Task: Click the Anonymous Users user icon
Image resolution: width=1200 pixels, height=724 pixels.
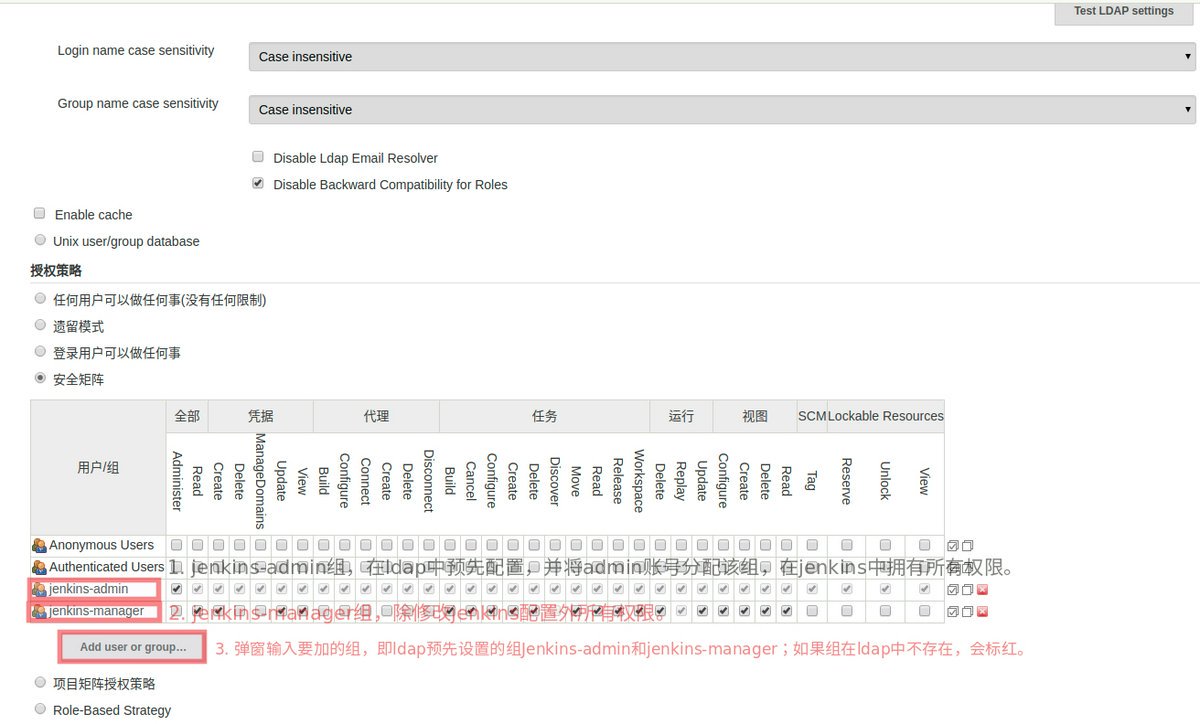Action: coord(39,545)
